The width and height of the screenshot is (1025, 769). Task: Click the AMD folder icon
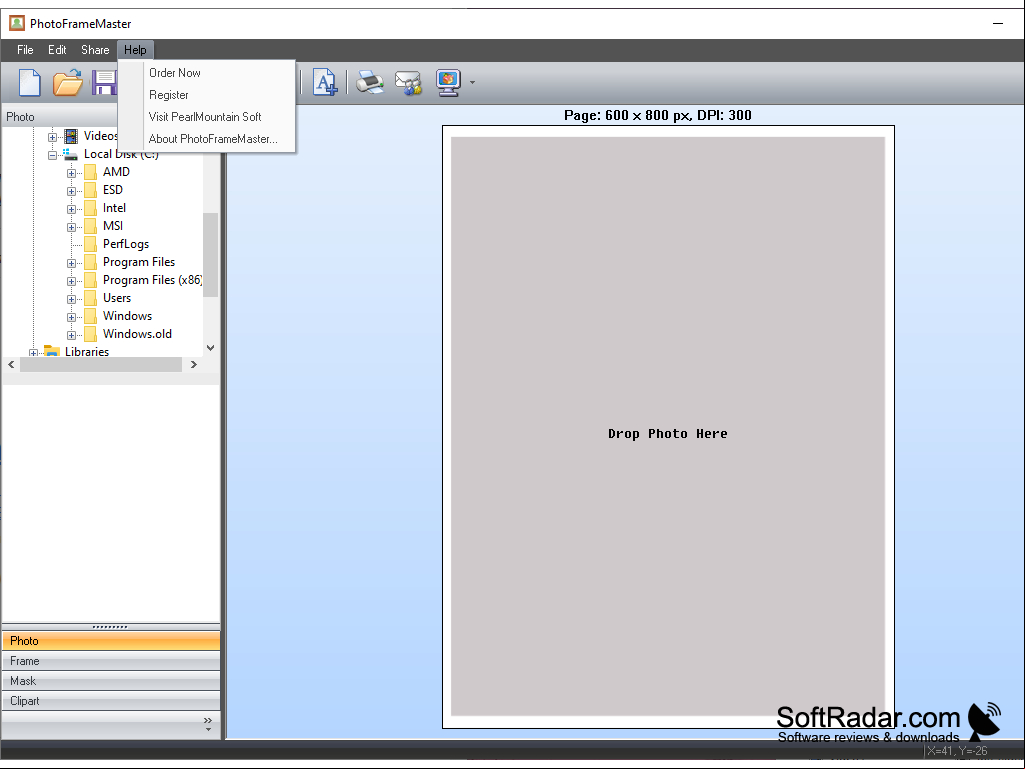[91, 172]
